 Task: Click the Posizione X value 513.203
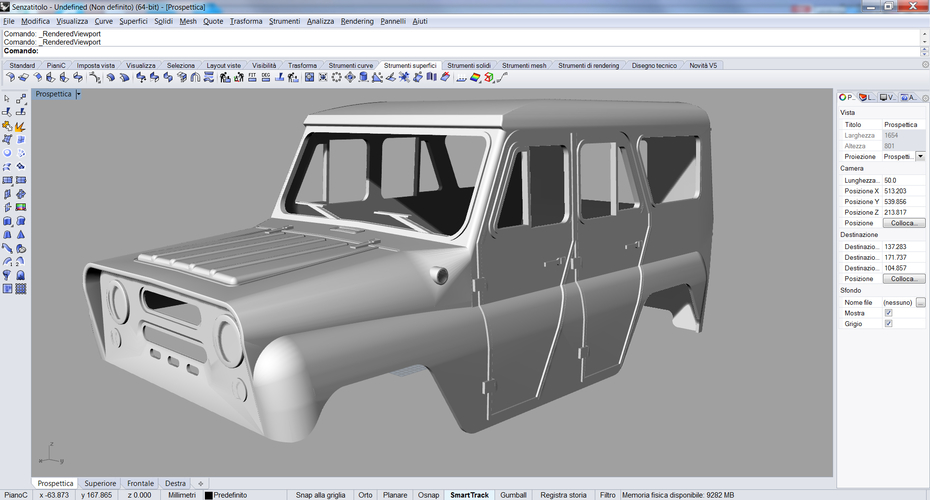903,191
